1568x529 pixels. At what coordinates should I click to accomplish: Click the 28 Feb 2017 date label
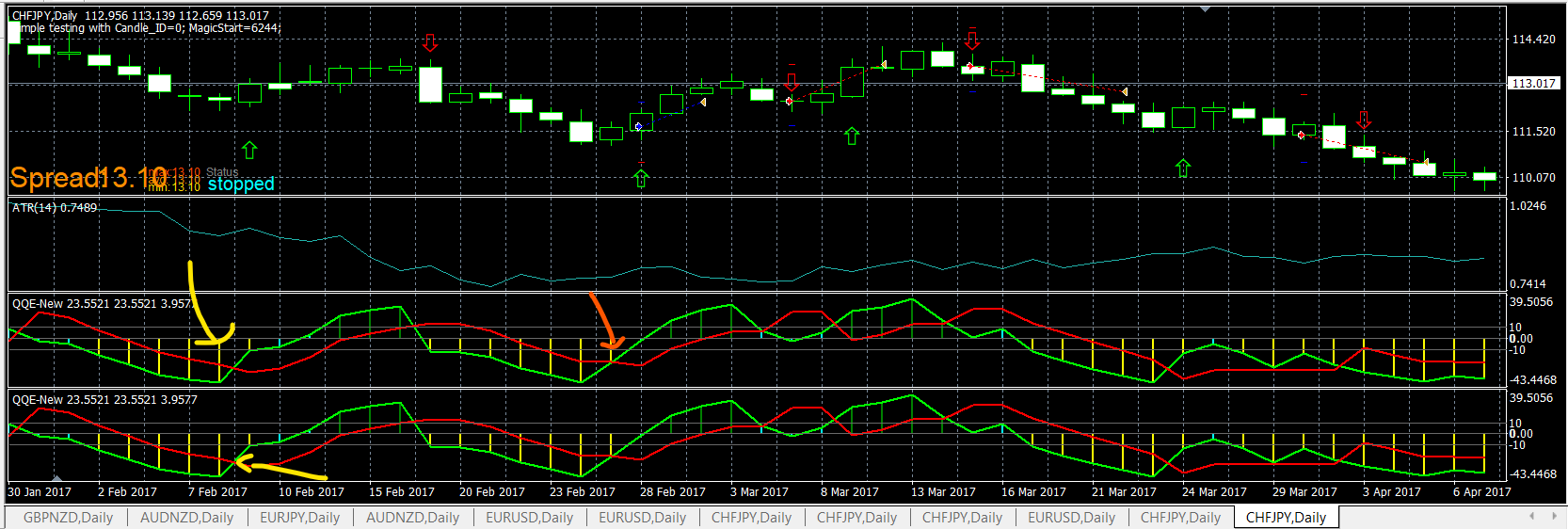point(672,491)
